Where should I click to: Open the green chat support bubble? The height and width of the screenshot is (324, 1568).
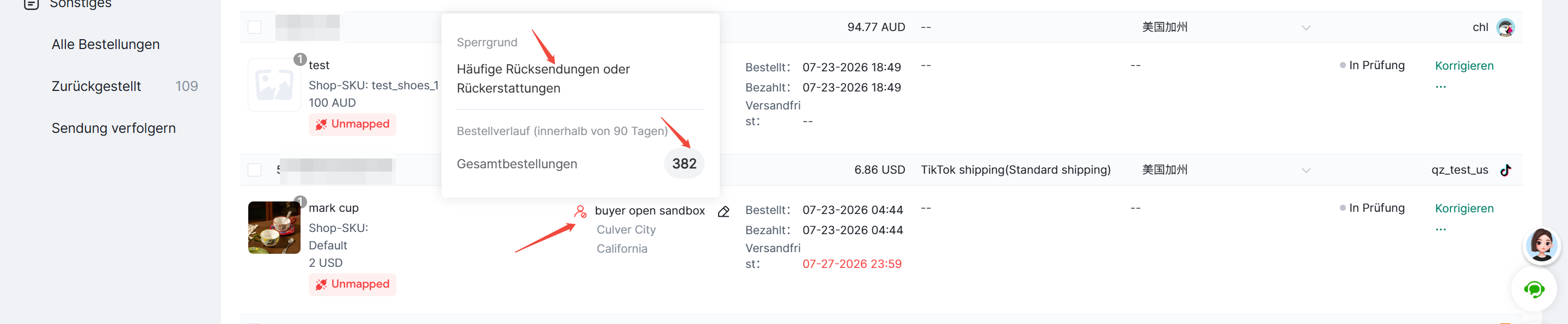point(1534,289)
